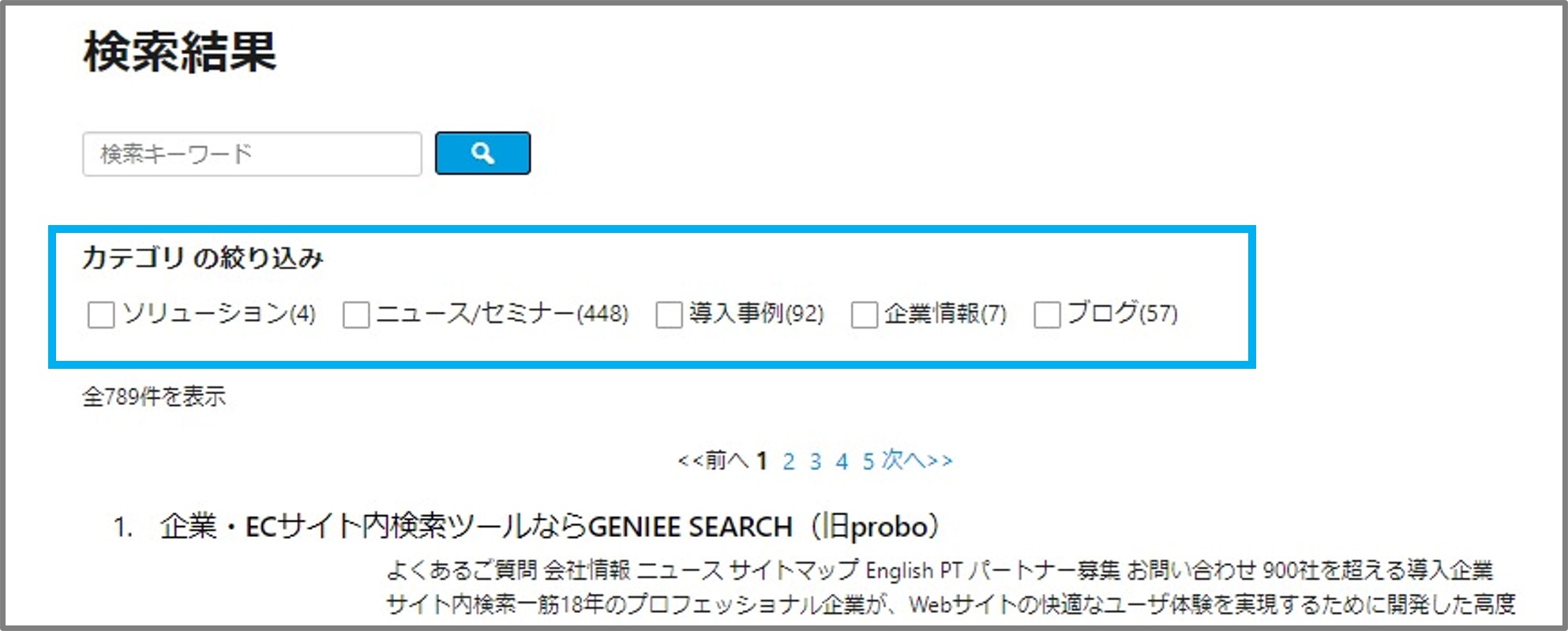The height and width of the screenshot is (631, 1568).
Task: Click the ソリューション(4) label text
Action: (x=219, y=314)
